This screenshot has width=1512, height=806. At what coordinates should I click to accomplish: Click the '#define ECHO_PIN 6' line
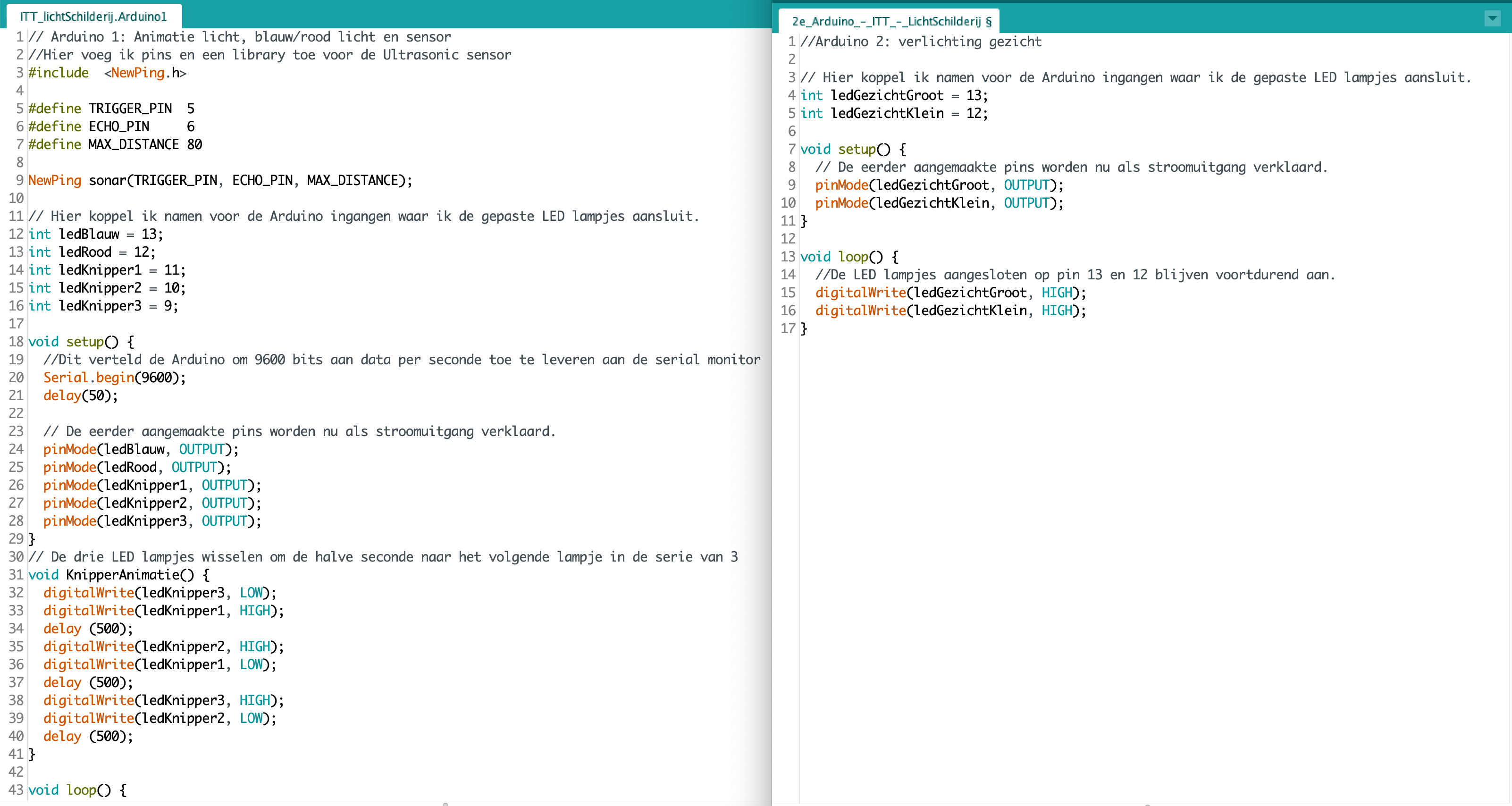(111, 127)
